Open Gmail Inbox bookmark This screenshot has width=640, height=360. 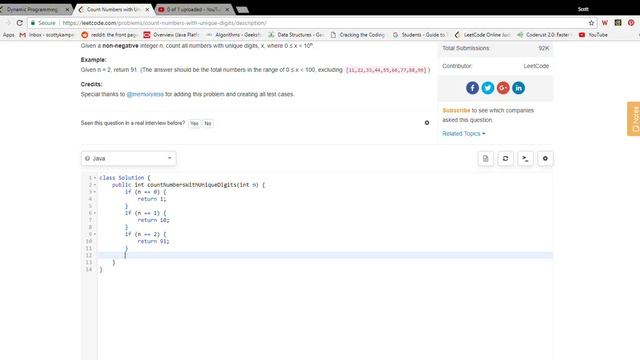[x=47, y=35]
